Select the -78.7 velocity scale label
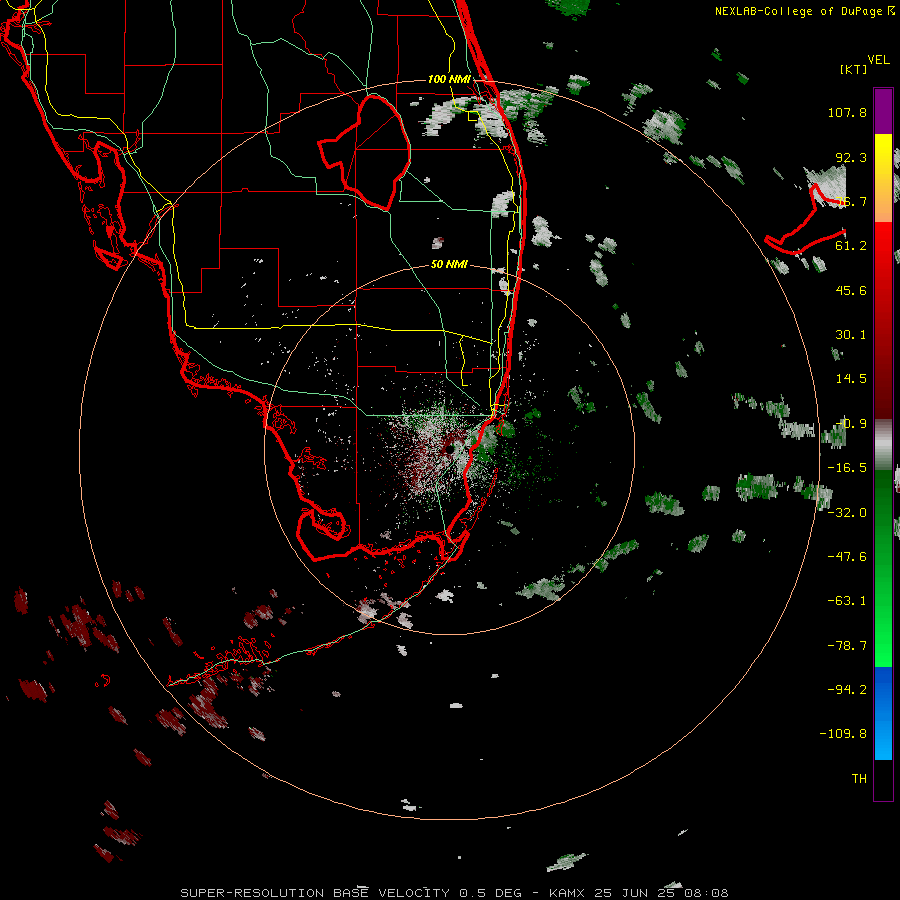The width and height of the screenshot is (900, 900). (x=847, y=646)
